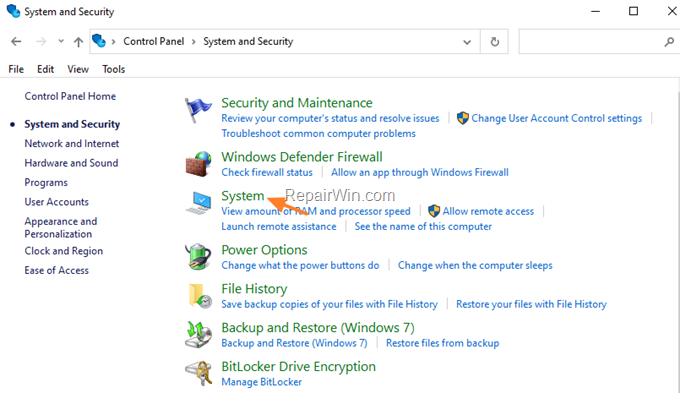Select Network and Internet in sidebar
The width and height of the screenshot is (680, 393).
click(72, 144)
